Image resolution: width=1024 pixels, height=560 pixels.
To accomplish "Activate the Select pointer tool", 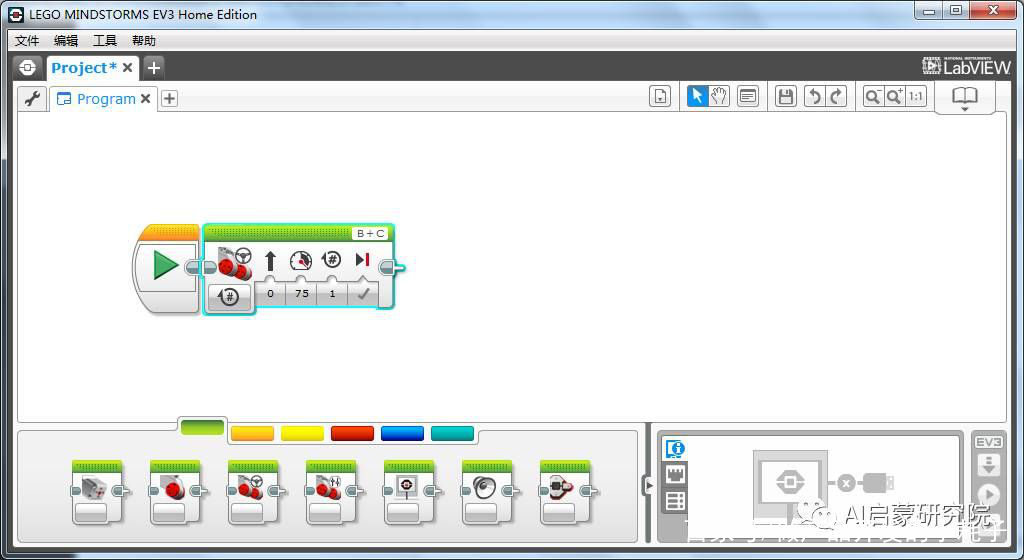I will point(697,97).
